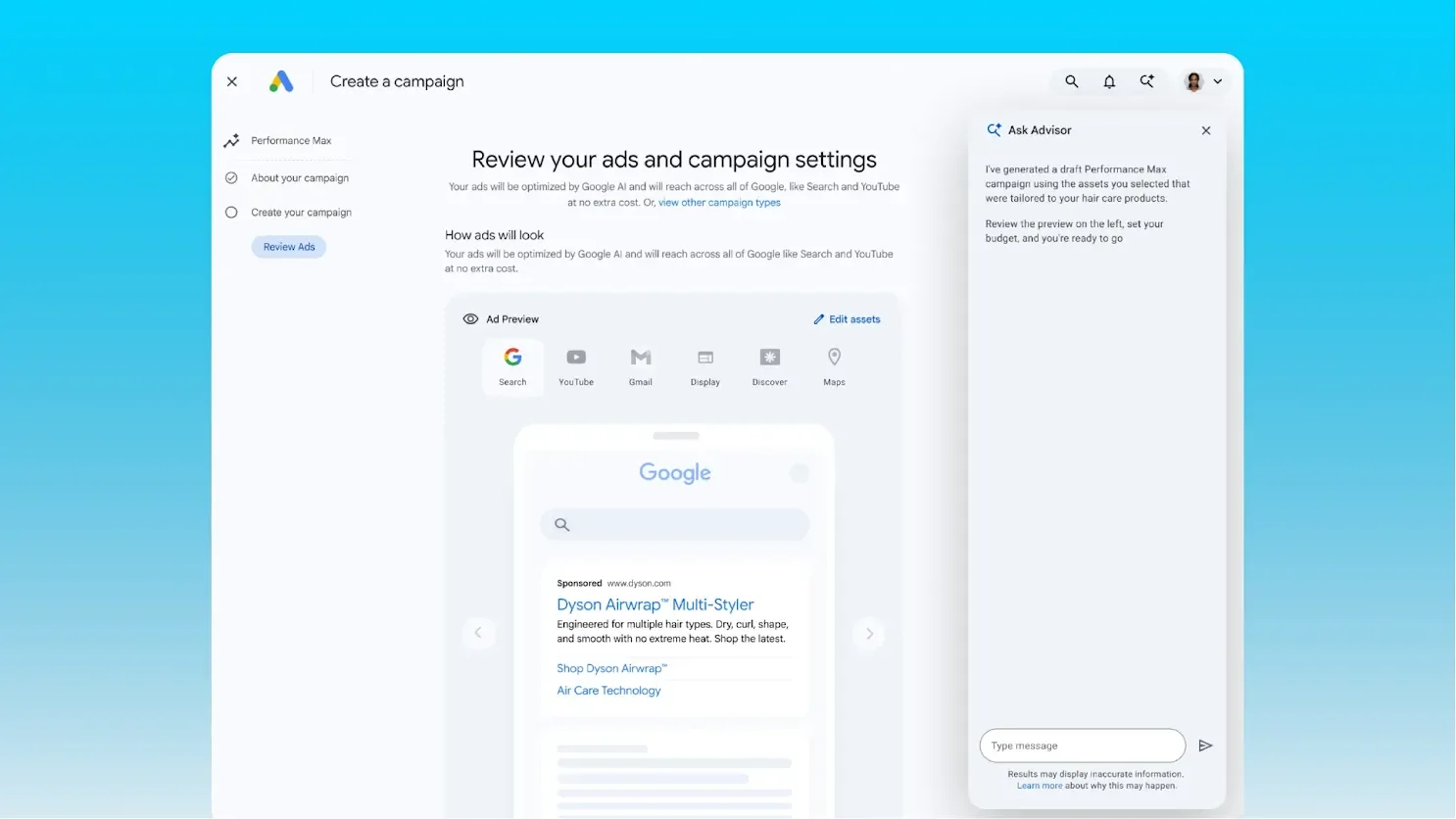Viewport: 1456px width, 819px height.
Task: Show next ad preview arrow
Action: pos(869,633)
